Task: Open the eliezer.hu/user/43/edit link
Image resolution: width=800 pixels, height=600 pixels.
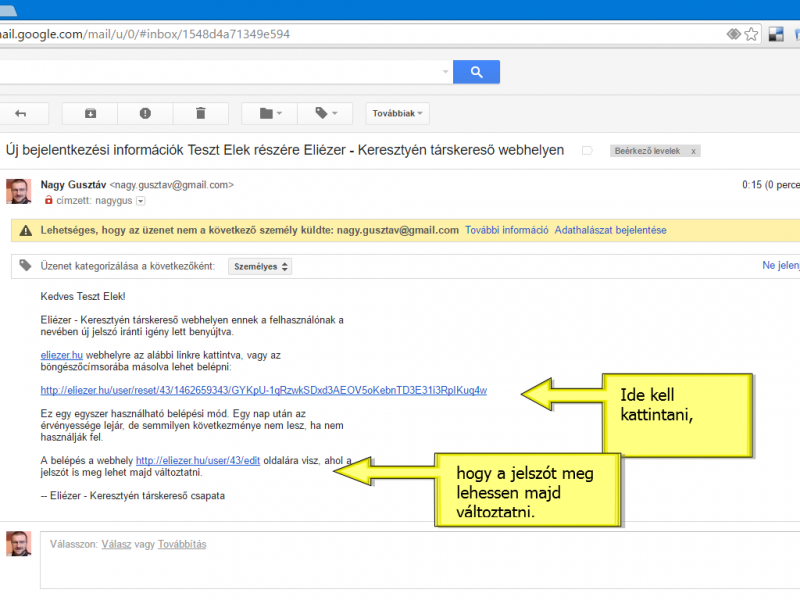Action: 198,461
